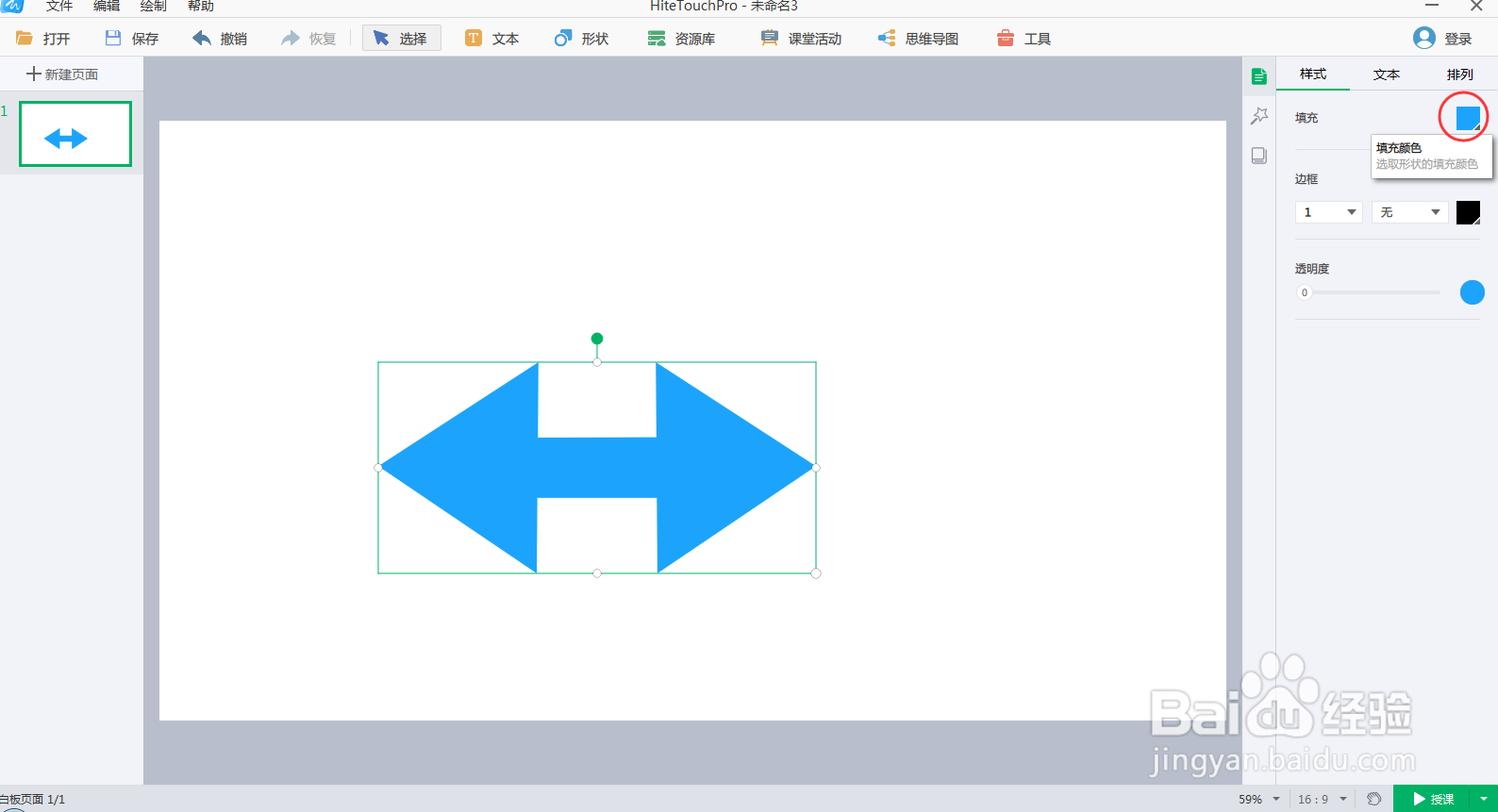Click the pin icon in sidebar

(x=1258, y=115)
